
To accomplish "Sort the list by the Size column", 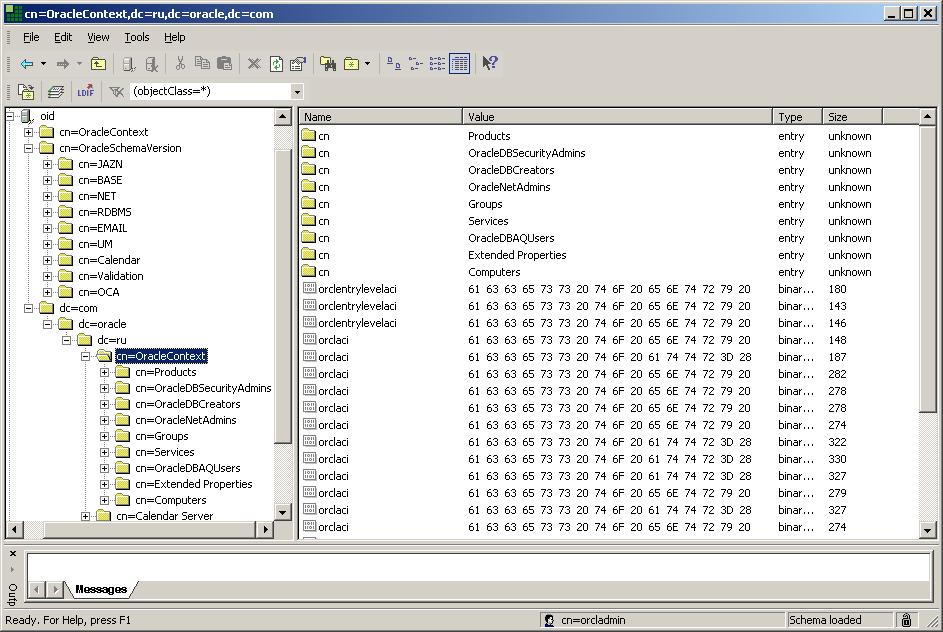I will pos(852,117).
